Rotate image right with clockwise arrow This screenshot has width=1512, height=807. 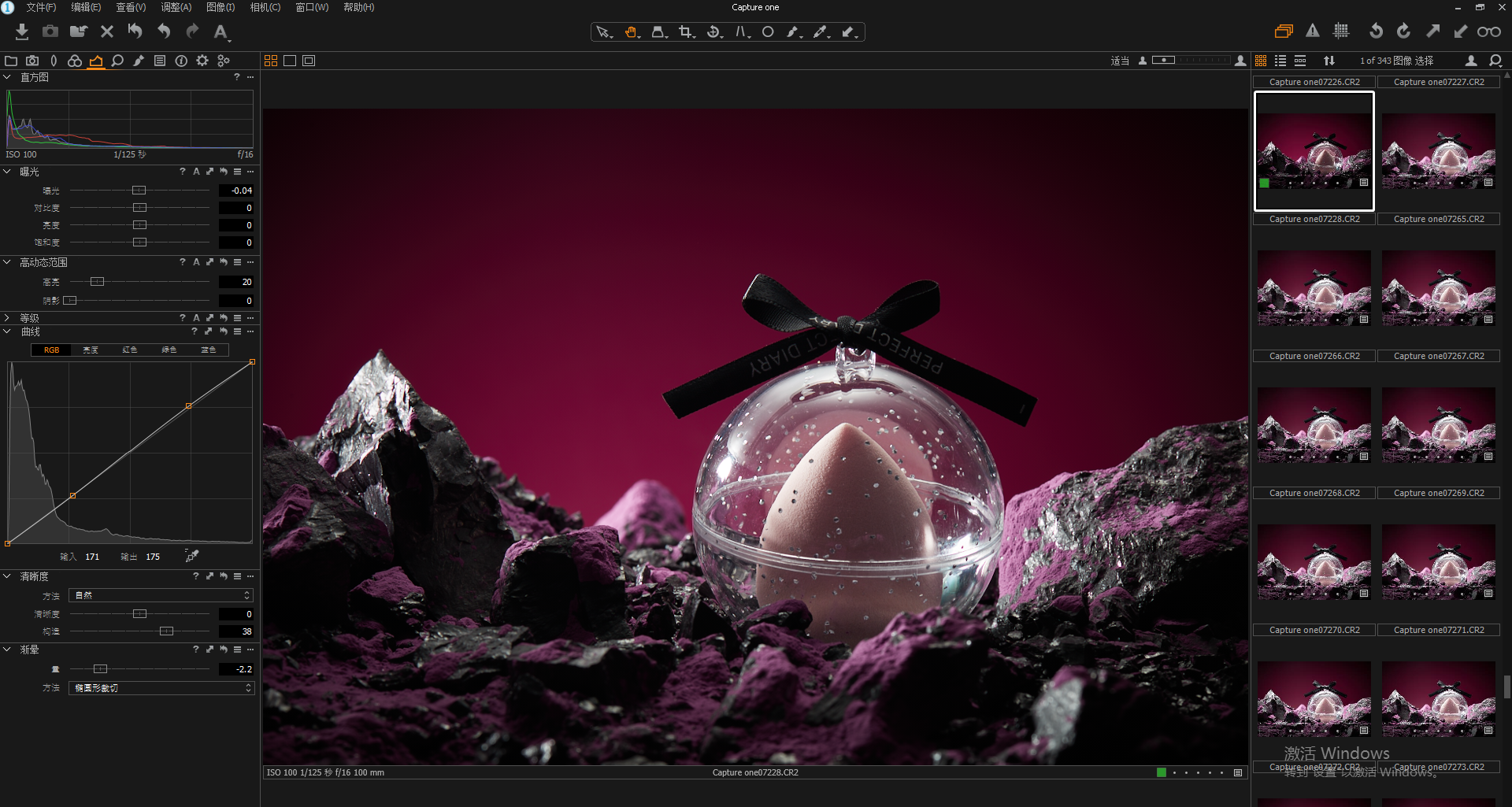(1403, 31)
